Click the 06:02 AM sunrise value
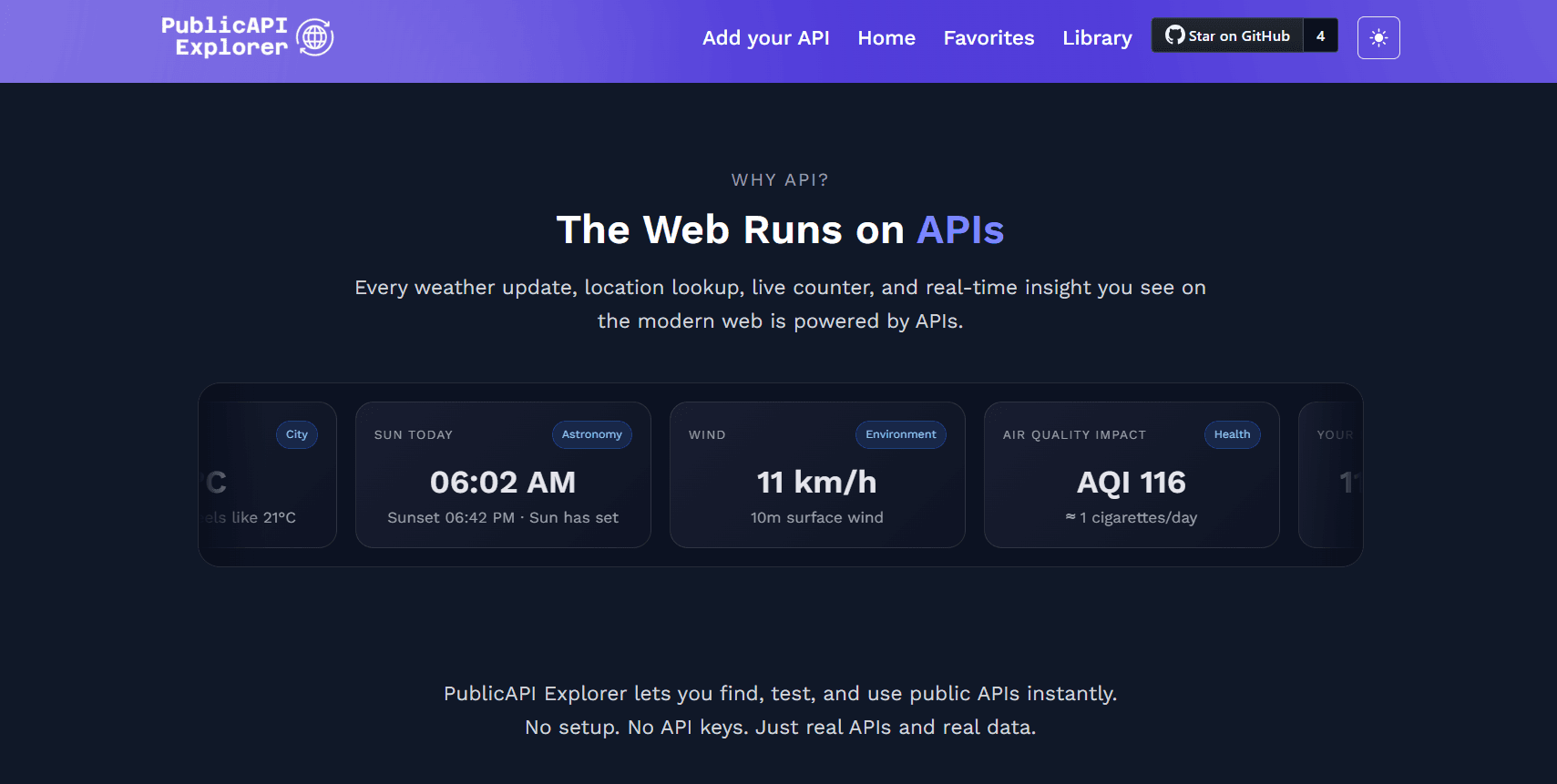The height and width of the screenshot is (784, 1557). pyautogui.click(x=503, y=483)
